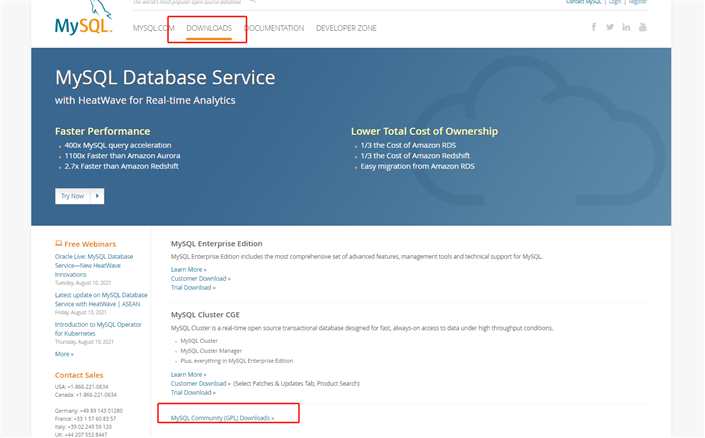The image size is (705, 438).
Task: Click Learn More under MySQL Cluster CGE
Action: (x=188, y=374)
